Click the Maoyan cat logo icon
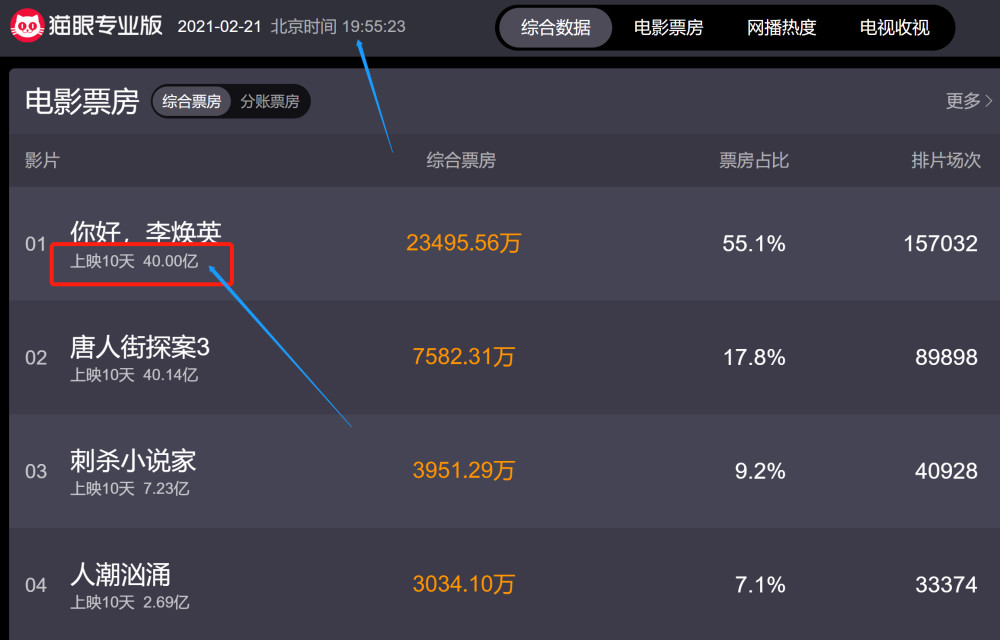The width and height of the screenshot is (1000, 640). [x=27, y=26]
